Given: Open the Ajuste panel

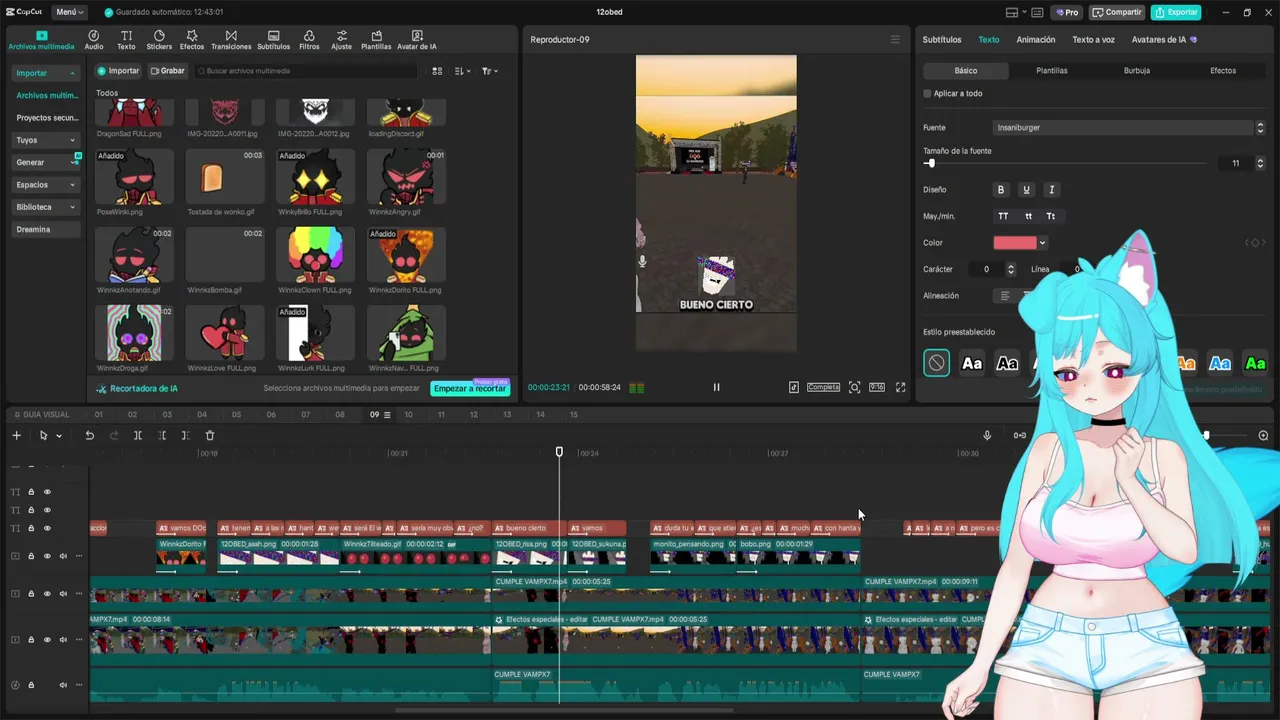Looking at the screenshot, I should (341, 40).
